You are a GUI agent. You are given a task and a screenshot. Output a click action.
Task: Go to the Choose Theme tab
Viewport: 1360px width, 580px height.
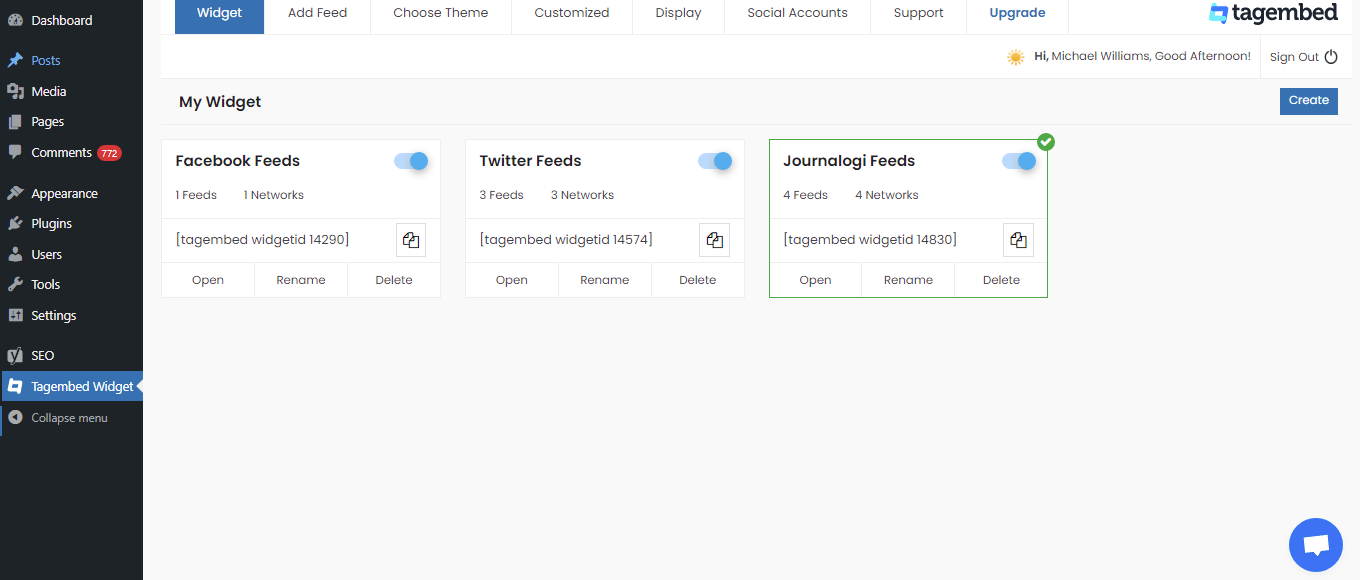(x=441, y=13)
